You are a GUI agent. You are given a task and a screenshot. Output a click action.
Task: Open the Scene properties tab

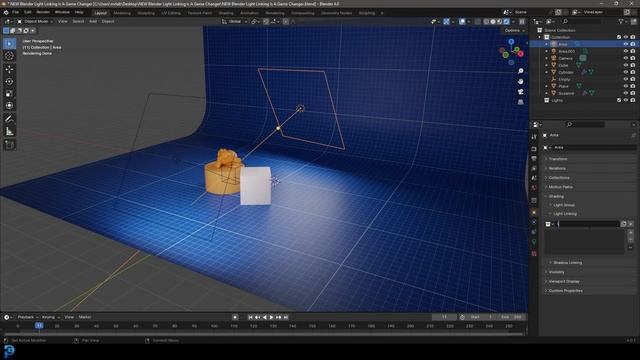[x=534, y=178]
